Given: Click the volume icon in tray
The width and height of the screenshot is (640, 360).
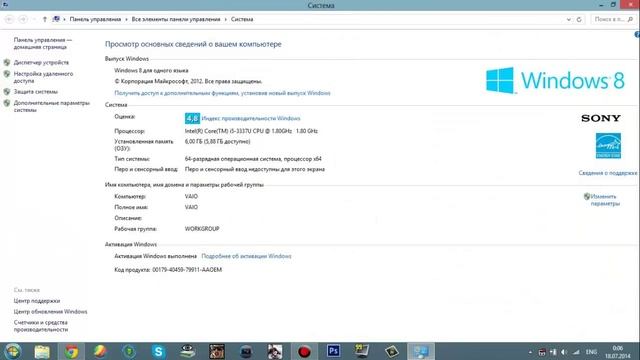Looking at the screenshot, I should coord(564,352).
